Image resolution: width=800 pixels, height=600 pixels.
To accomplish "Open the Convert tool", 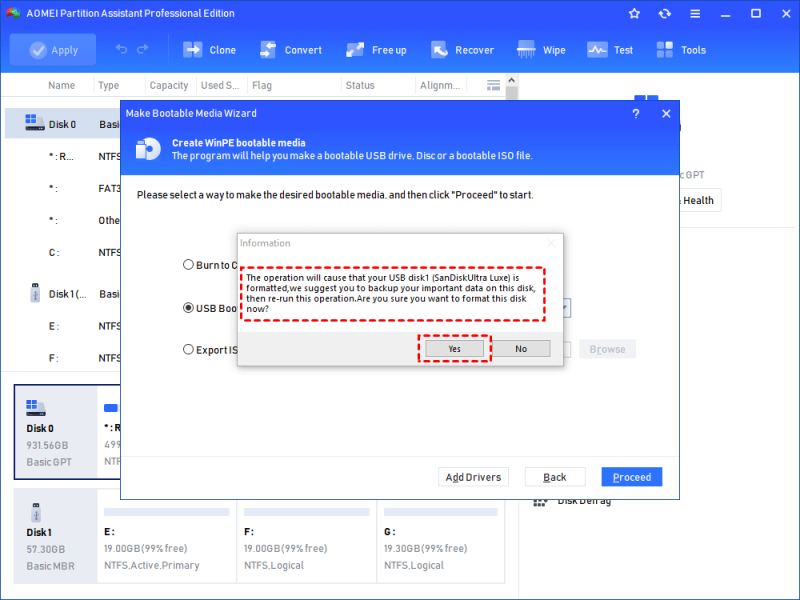I will click(290, 50).
